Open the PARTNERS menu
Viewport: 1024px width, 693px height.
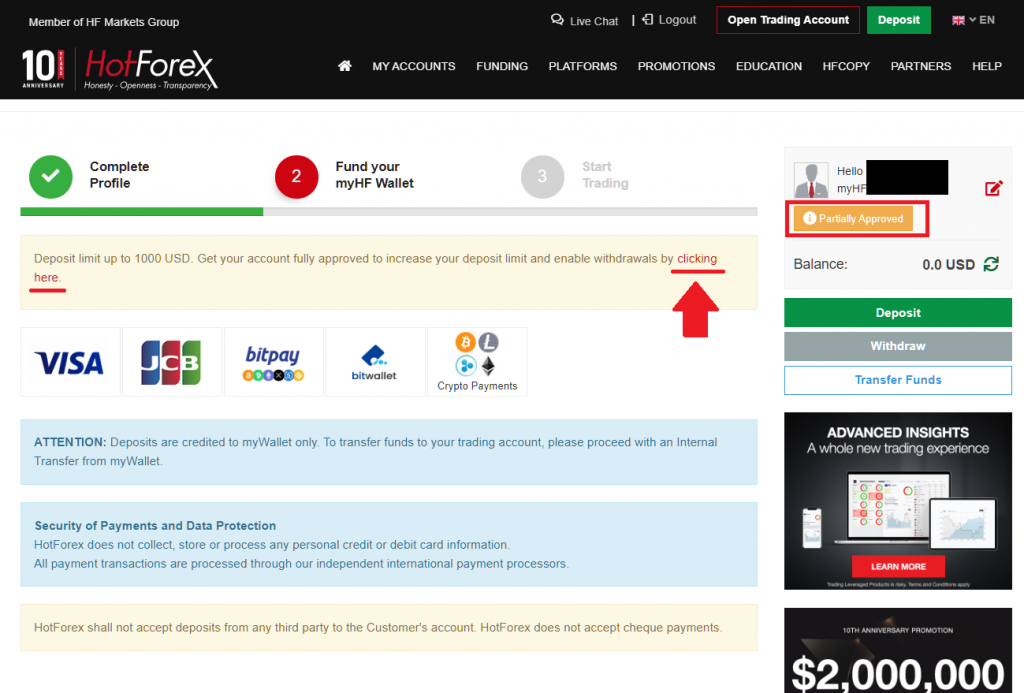(921, 66)
